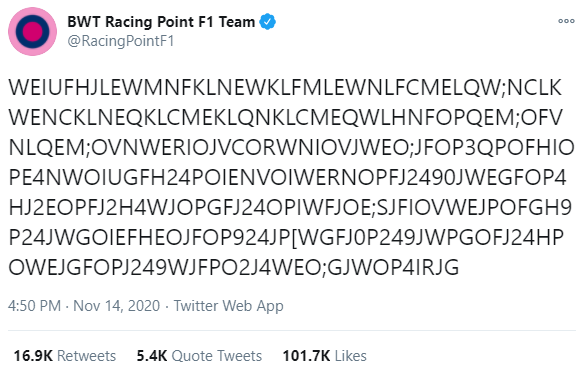Screen dimensions: 585x375
Task: Click tweet line starting with HJ2EOPFJ2H4
Action: [290, 207]
